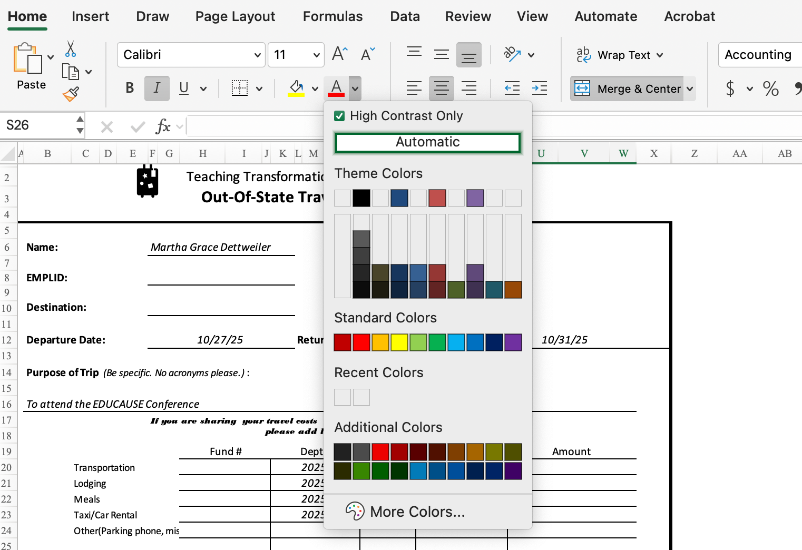Open the Automate tab
Image resolution: width=802 pixels, height=550 pixels.
(606, 16)
